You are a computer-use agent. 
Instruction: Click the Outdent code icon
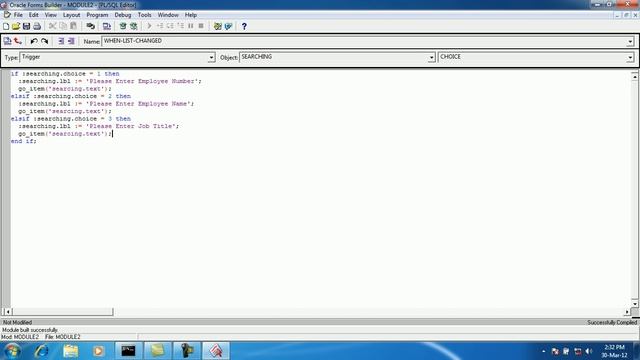click(71, 41)
